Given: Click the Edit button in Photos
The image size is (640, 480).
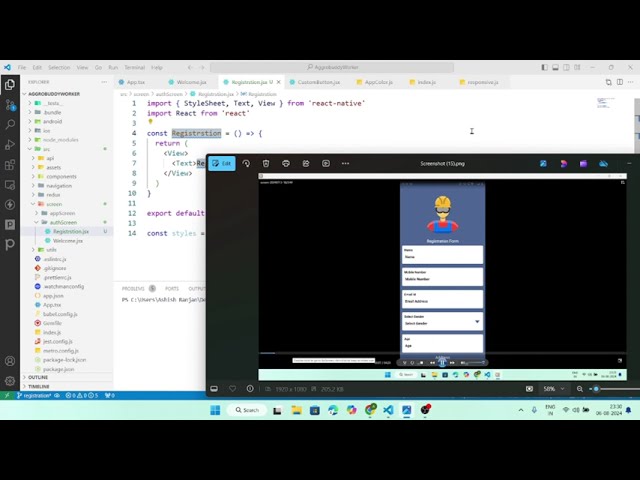Looking at the screenshot, I should (222, 163).
